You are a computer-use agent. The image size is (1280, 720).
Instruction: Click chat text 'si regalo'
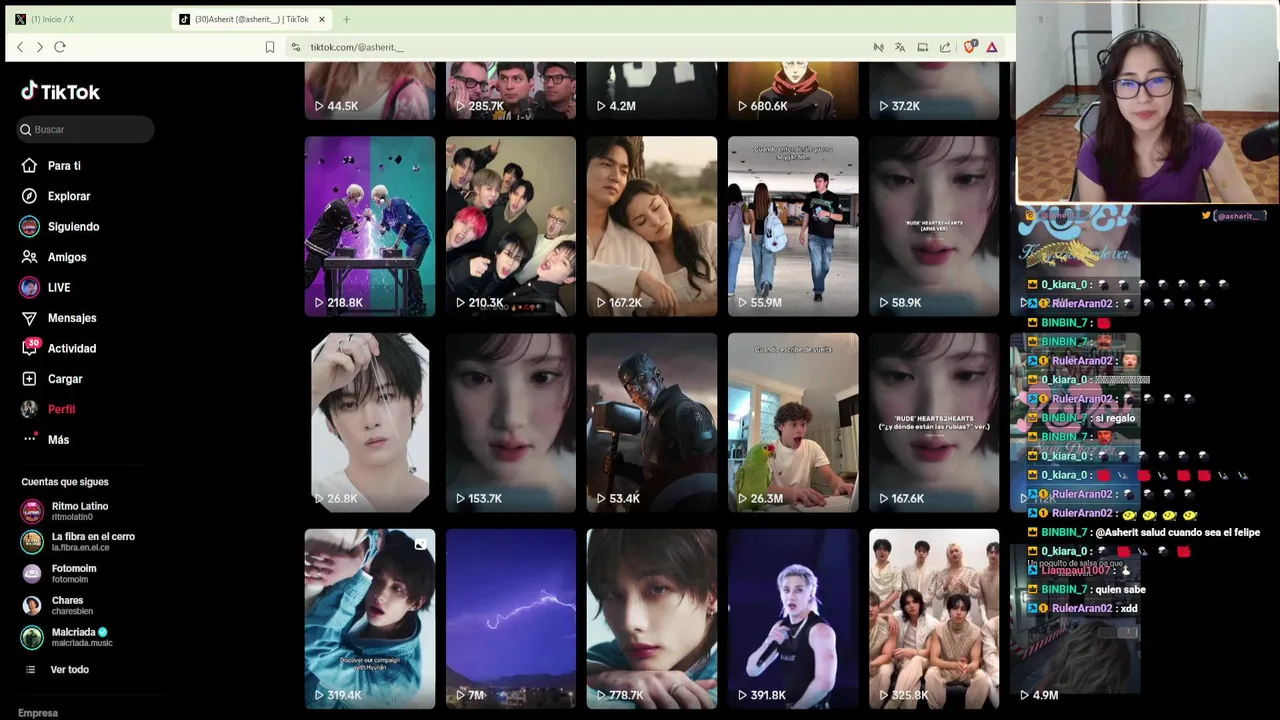coord(1115,418)
